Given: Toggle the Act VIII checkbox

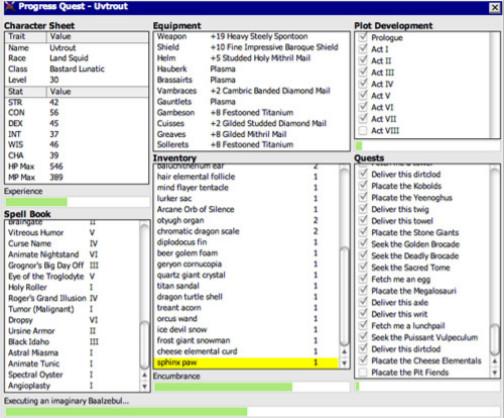Looking at the screenshot, I should (x=363, y=130).
